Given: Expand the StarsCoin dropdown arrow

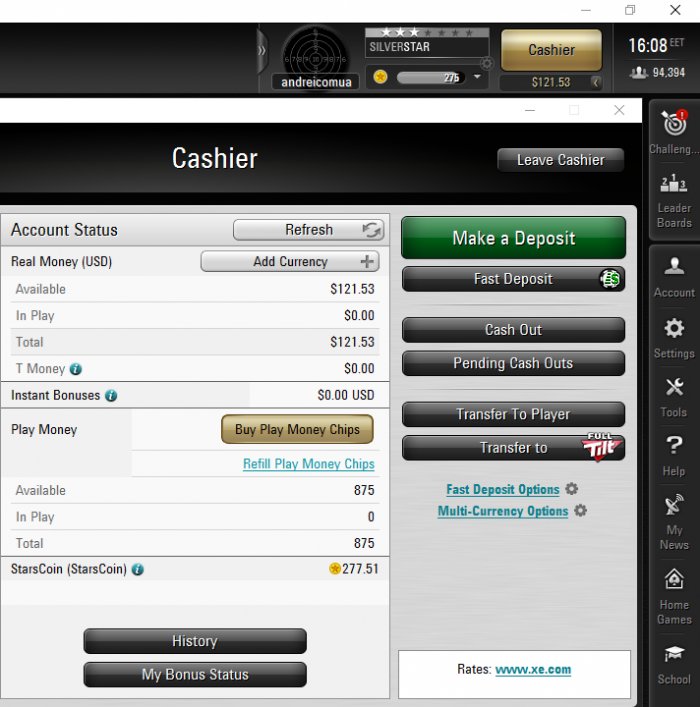Looking at the screenshot, I should pyautogui.click(x=477, y=77).
